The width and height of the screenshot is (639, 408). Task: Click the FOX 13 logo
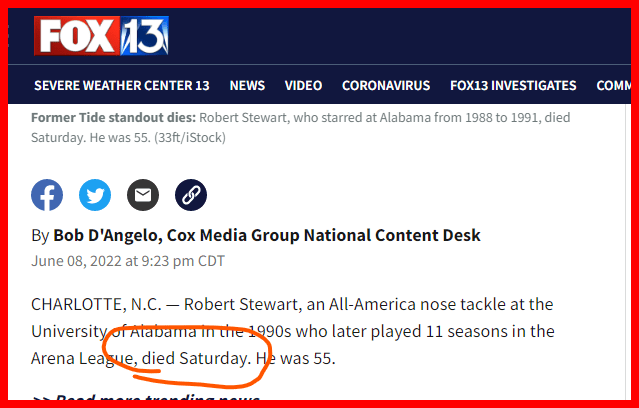pos(102,36)
